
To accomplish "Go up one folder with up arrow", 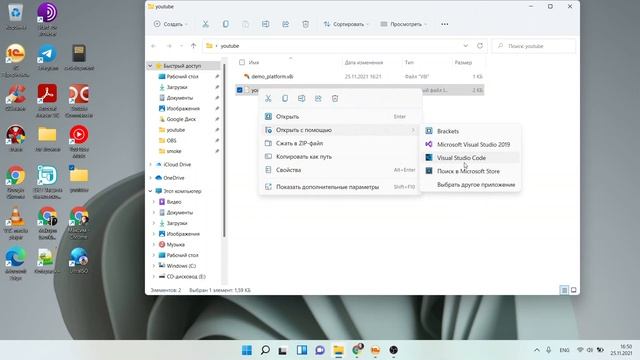I will tap(193, 46).
